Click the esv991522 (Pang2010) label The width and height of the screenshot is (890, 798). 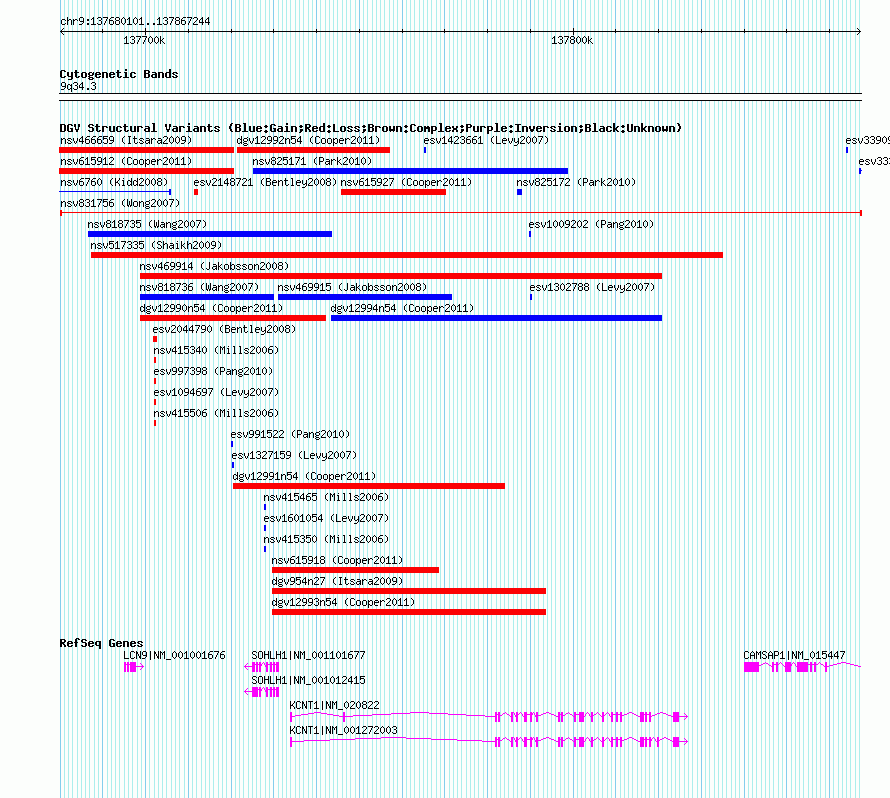tap(290, 434)
